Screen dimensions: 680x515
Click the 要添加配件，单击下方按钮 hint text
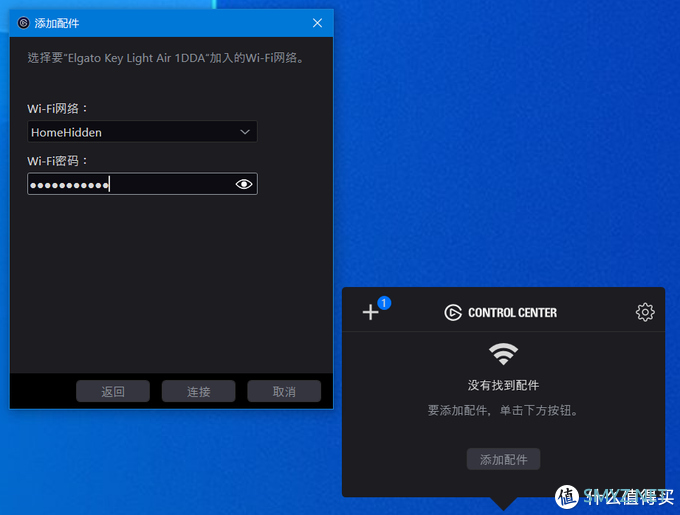(503, 410)
